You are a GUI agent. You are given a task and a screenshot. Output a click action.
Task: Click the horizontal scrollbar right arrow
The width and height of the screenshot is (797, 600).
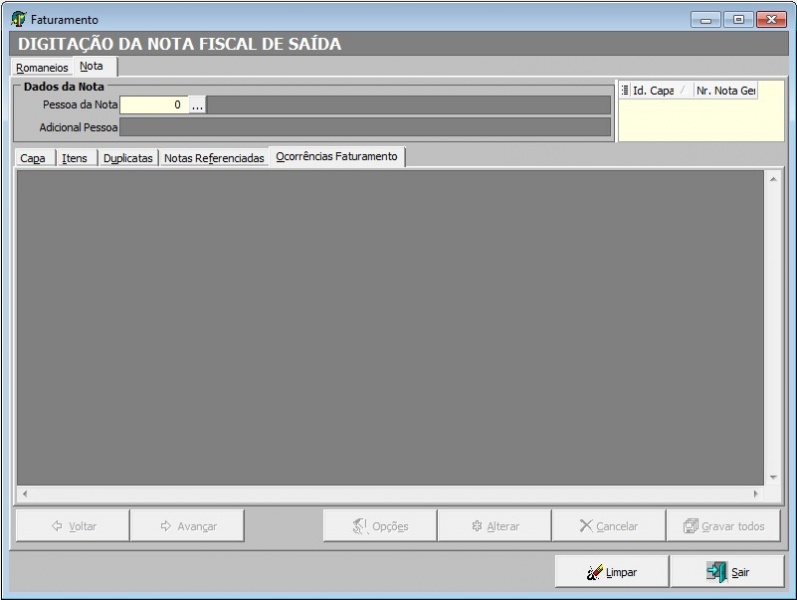[755, 494]
